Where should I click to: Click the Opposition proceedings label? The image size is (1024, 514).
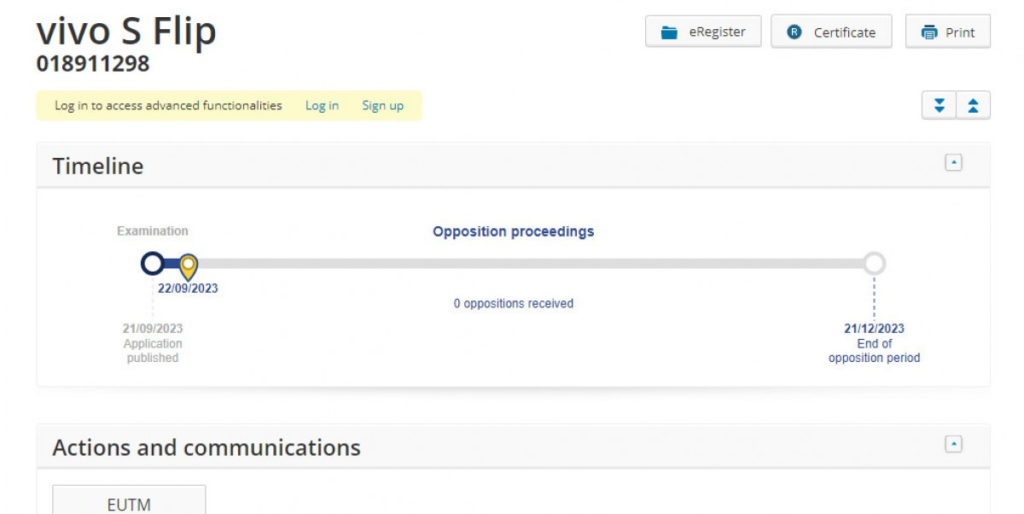tap(513, 231)
